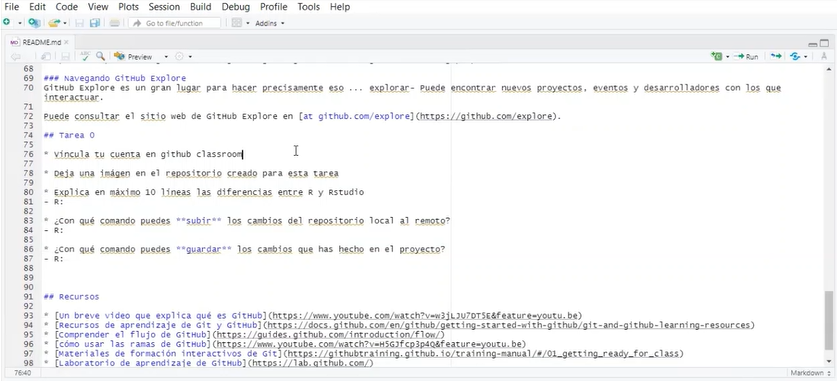Viewport: 837px width, 381px height.
Task: Close the README.md tab
Action: coord(66,43)
